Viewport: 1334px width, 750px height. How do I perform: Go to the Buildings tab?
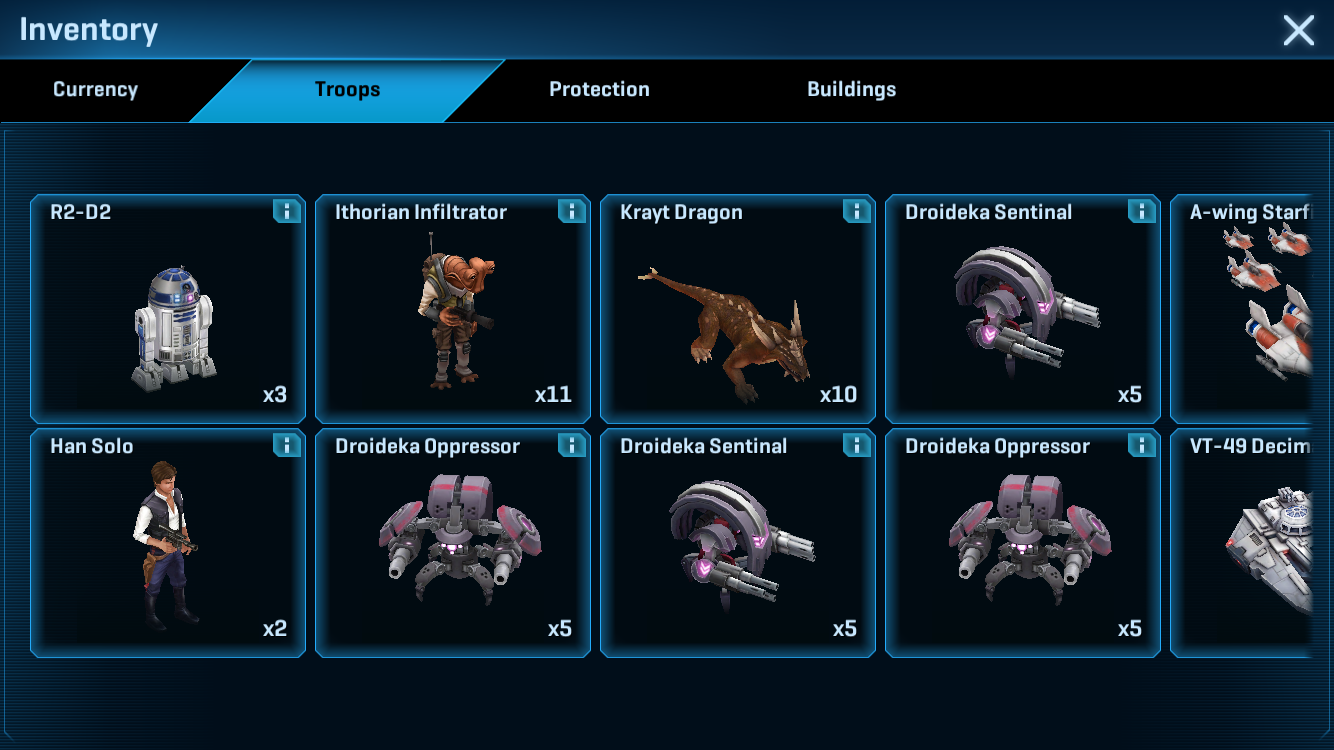(851, 90)
